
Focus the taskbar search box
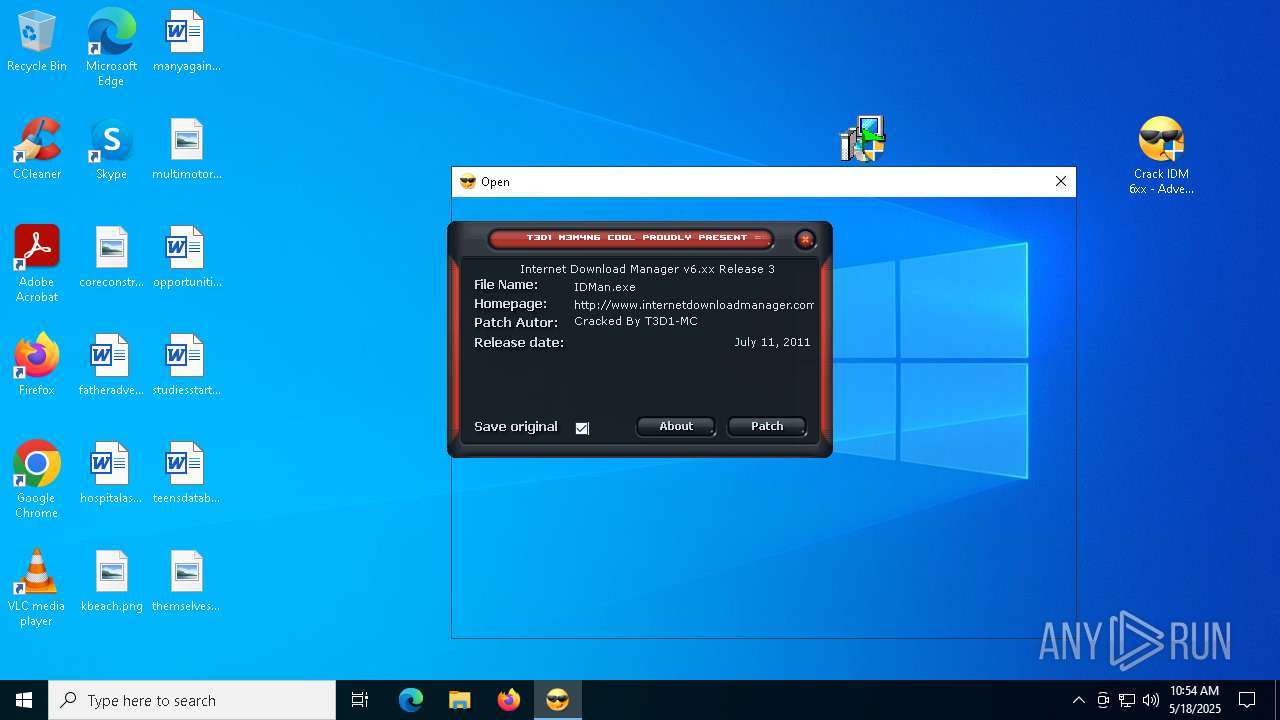click(192, 700)
